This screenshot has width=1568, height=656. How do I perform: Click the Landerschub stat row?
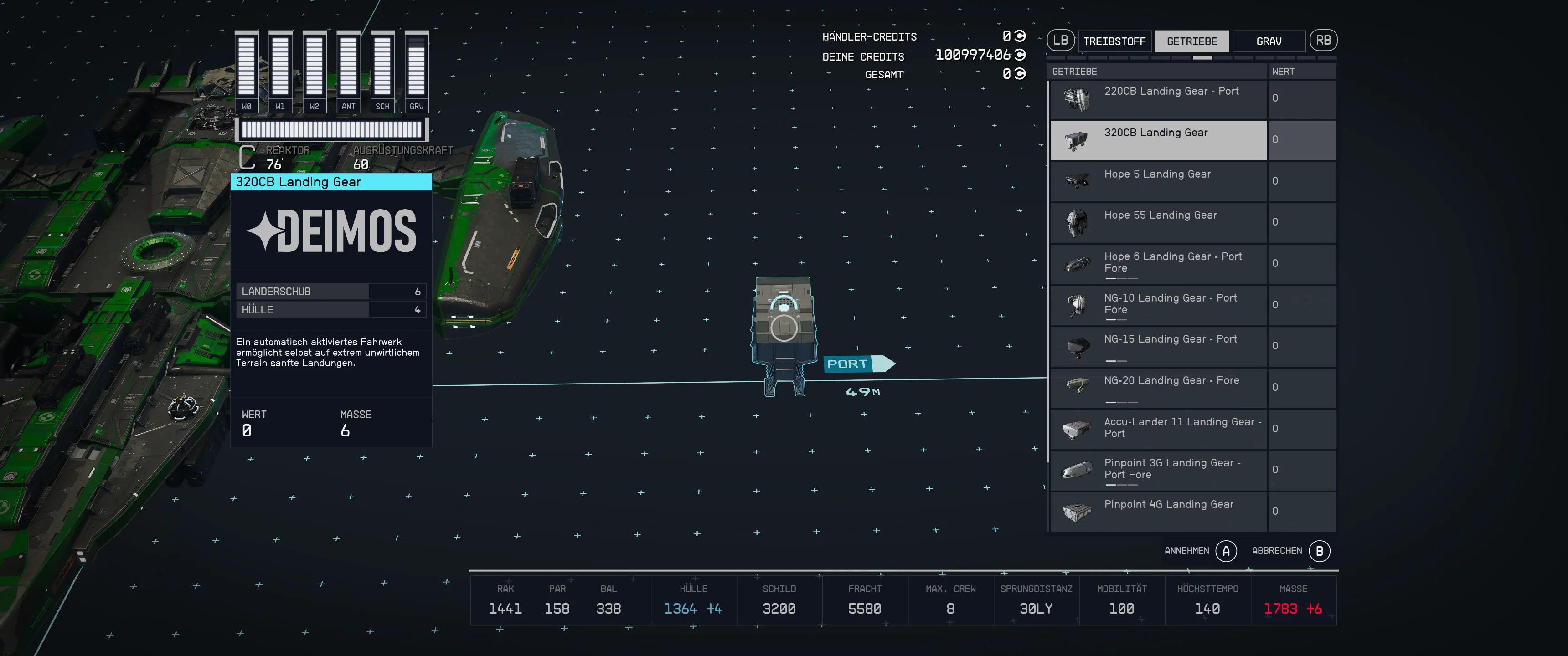tap(331, 292)
